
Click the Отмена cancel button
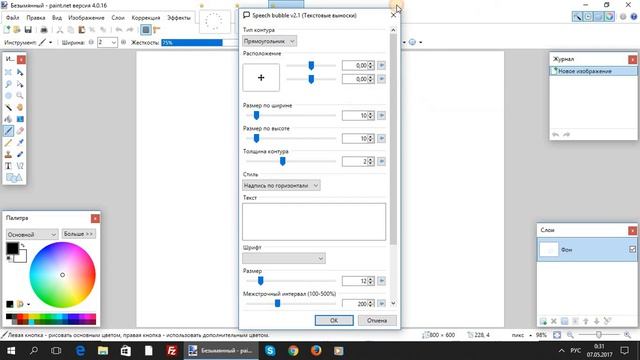click(377, 320)
